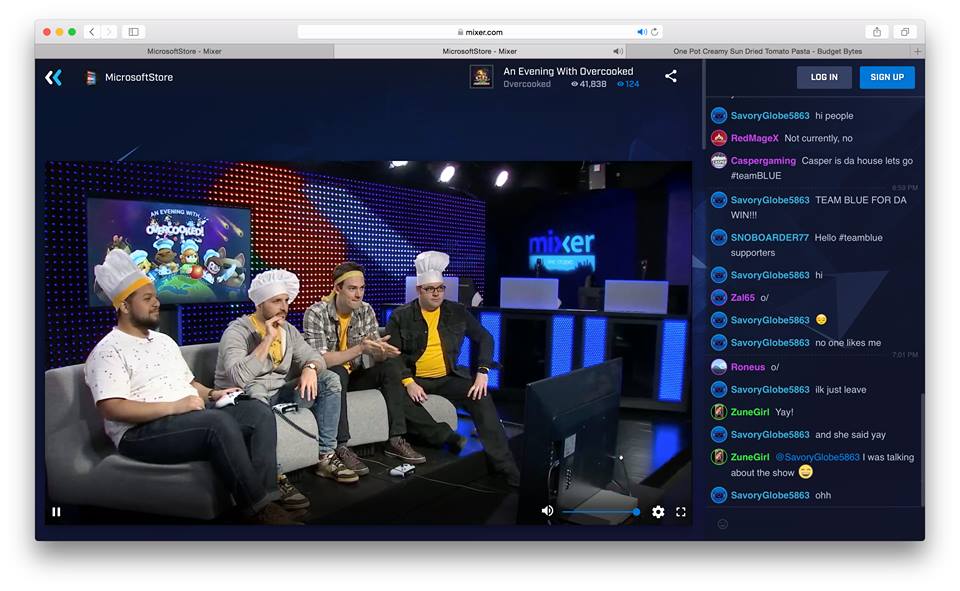This screenshot has height=591, width=960.
Task: Click Roneus username in chat
Action: coord(748,367)
